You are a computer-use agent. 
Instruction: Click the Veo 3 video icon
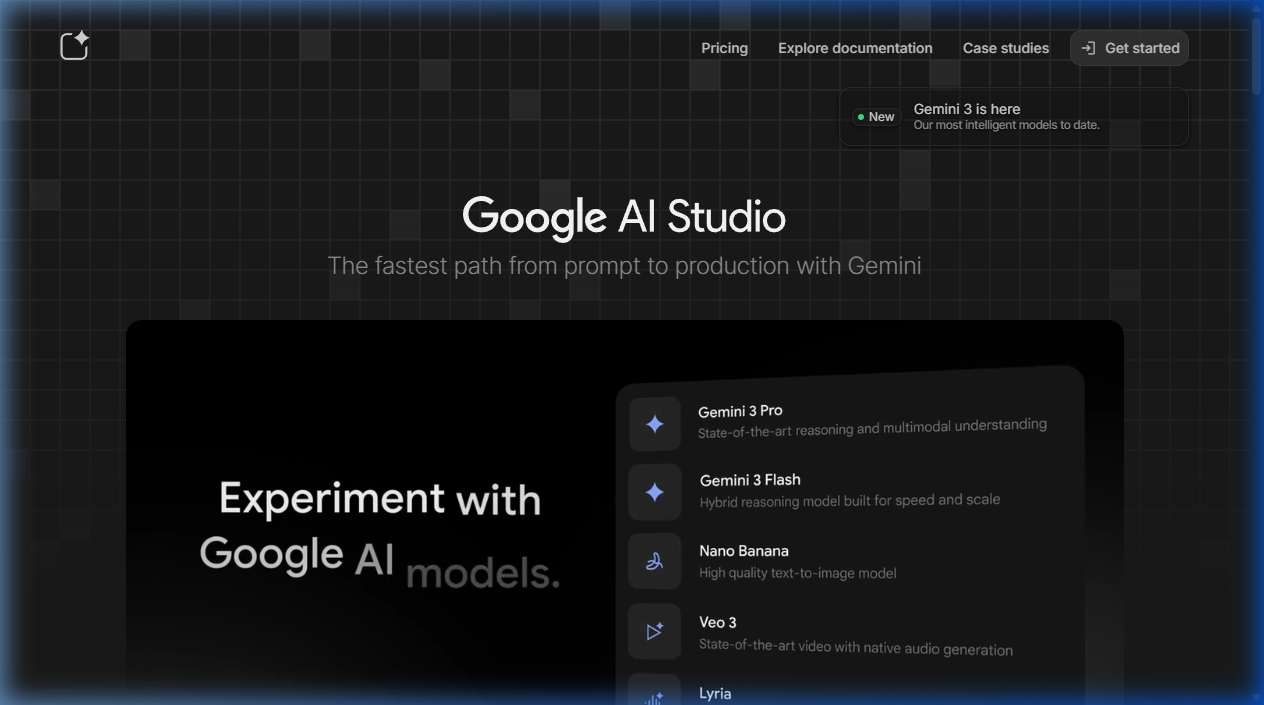pos(655,631)
